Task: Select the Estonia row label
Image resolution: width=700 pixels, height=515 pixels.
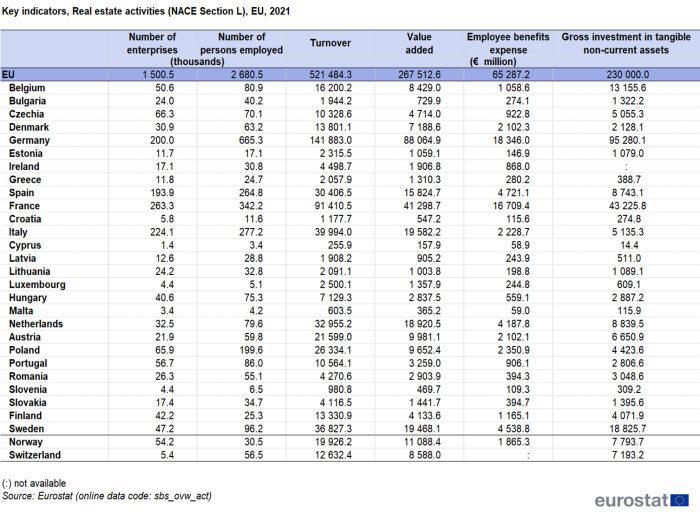Action: pyautogui.click(x=25, y=154)
